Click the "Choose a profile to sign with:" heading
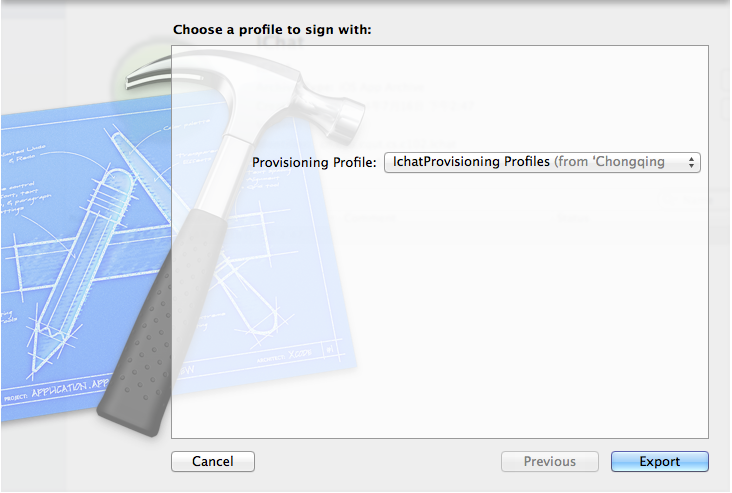 click(272, 30)
